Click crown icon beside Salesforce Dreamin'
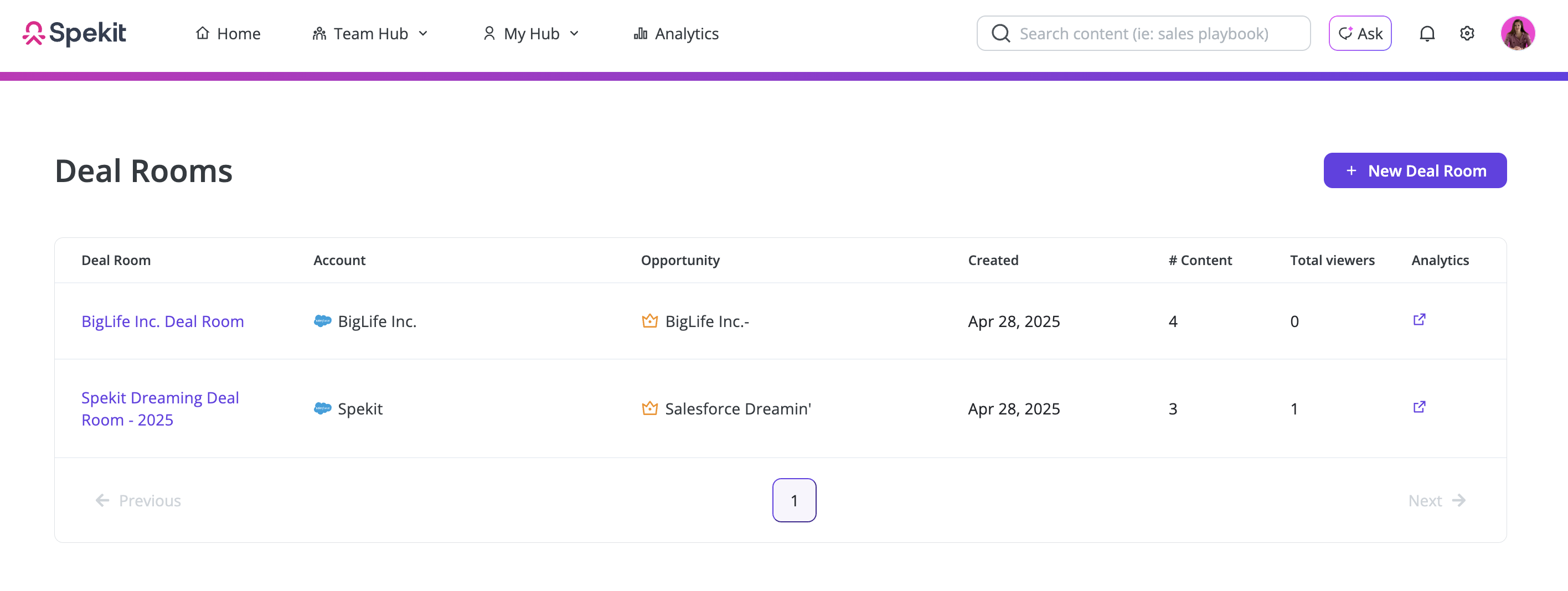The width and height of the screenshot is (1568, 591). point(649,408)
